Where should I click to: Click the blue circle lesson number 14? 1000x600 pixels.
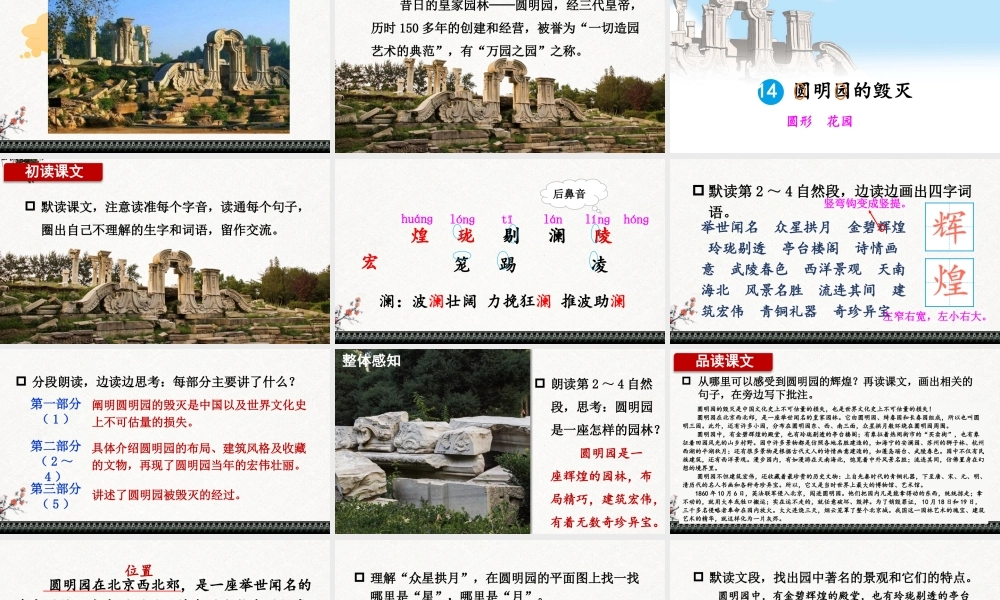770,92
